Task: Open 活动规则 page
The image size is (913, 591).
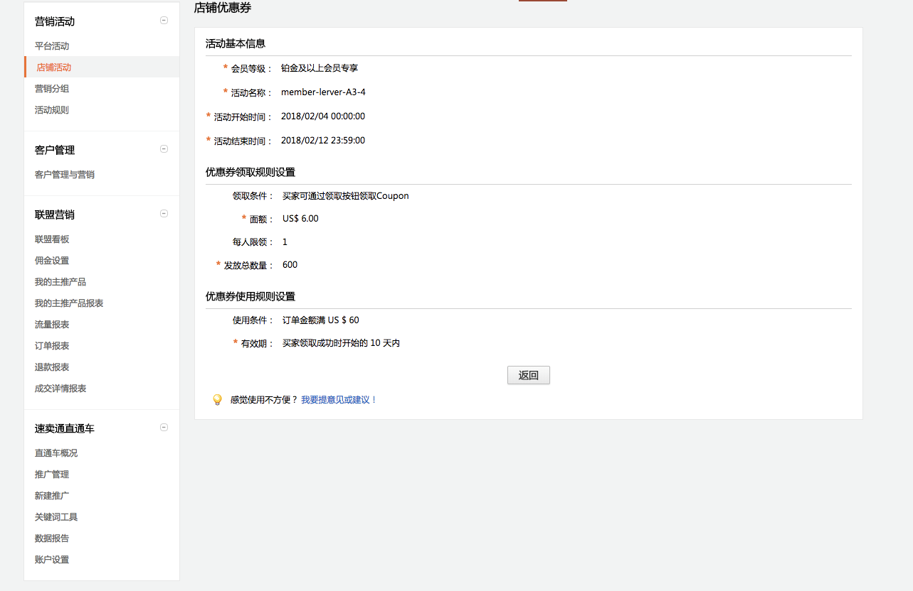Action: 52,110
